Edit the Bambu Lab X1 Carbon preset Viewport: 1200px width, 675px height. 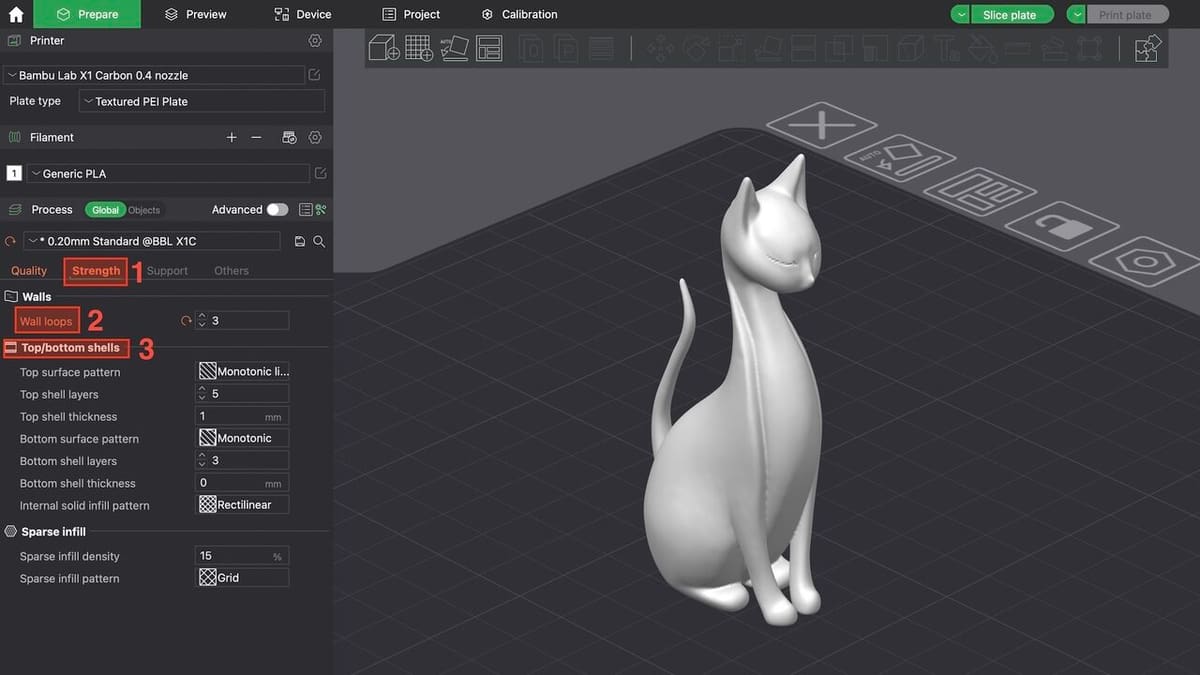coord(315,75)
